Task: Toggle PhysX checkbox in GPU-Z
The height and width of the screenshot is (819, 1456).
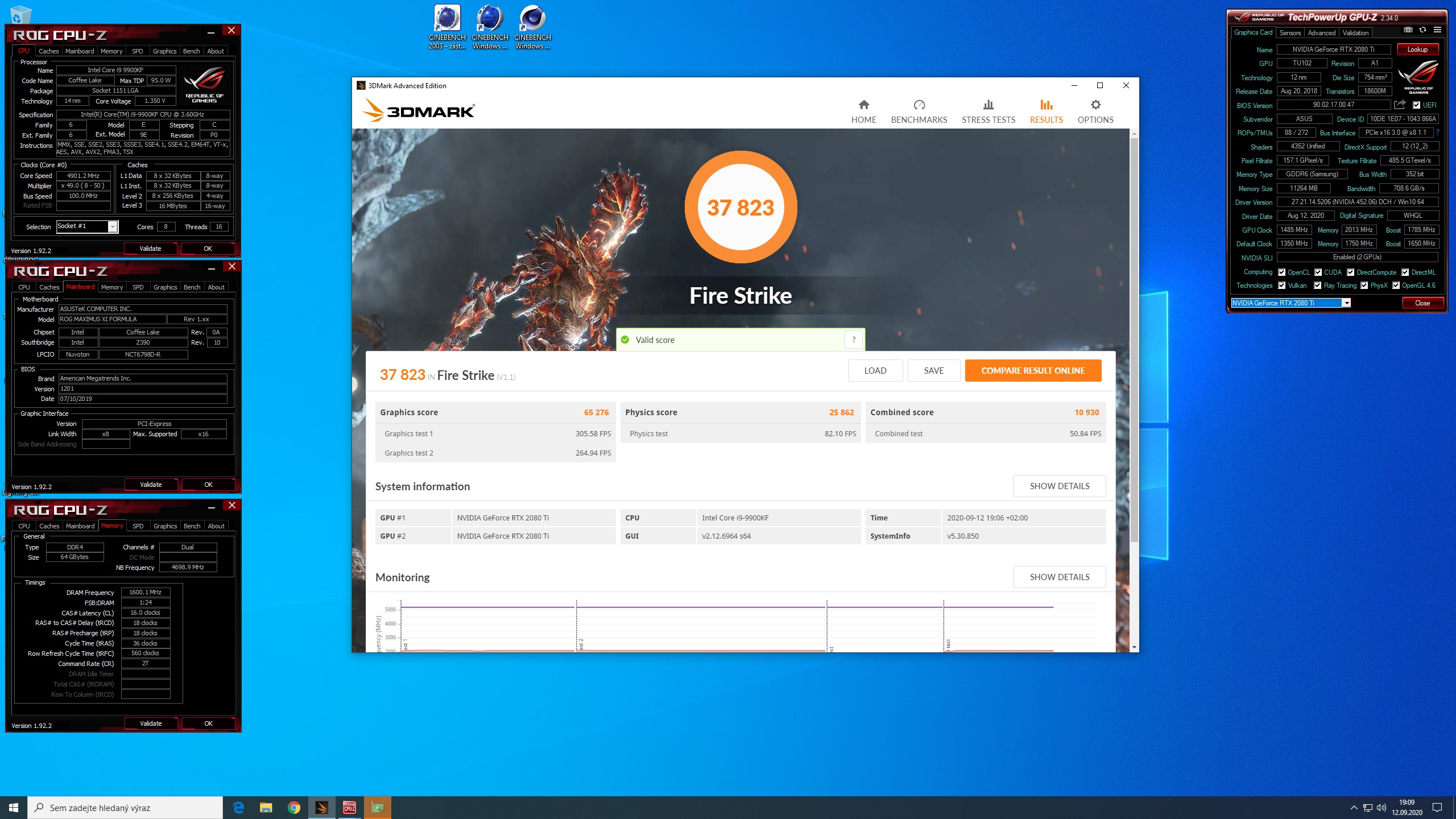Action: coord(1364,286)
